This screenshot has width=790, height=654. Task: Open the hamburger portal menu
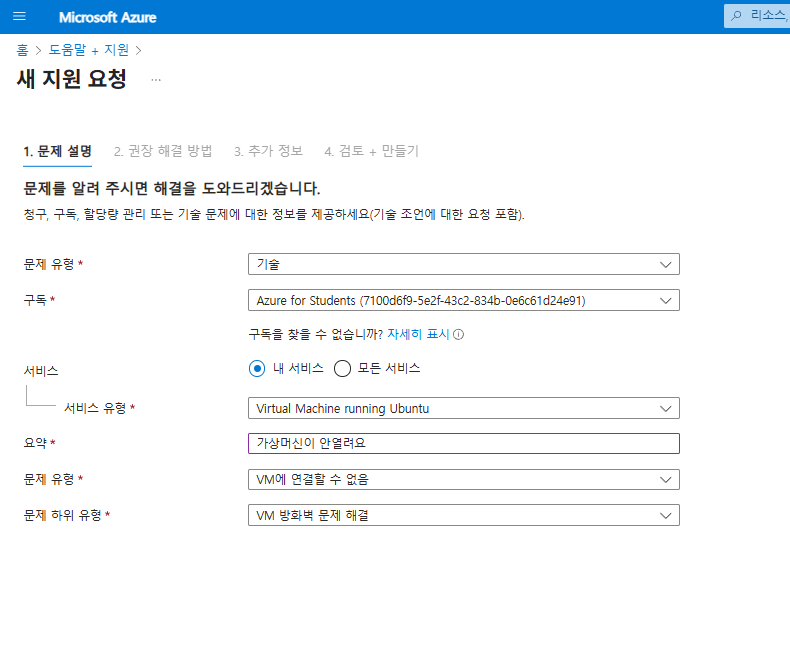point(19,17)
